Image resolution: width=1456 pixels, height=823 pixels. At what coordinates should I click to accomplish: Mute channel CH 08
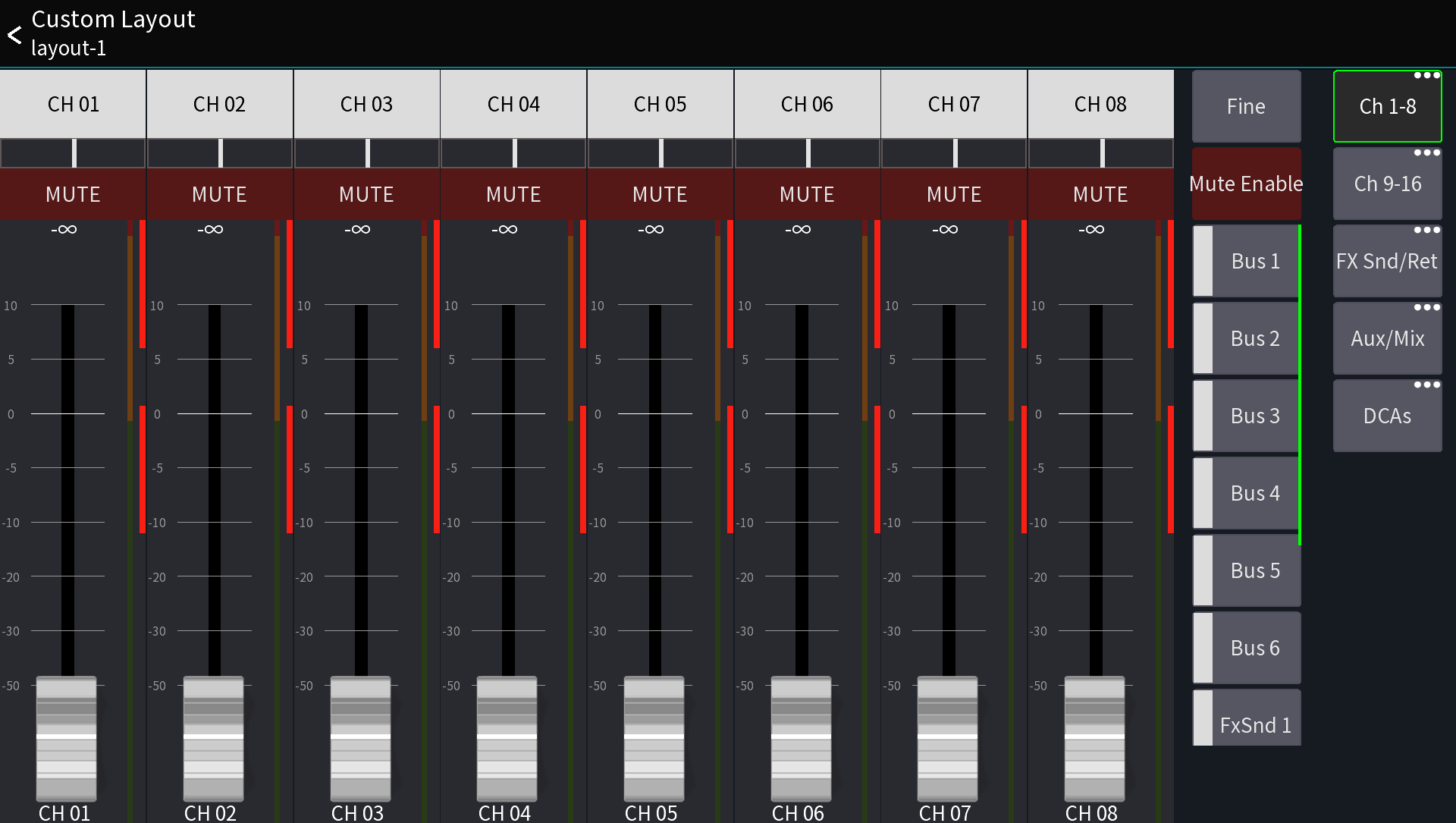(x=1100, y=194)
